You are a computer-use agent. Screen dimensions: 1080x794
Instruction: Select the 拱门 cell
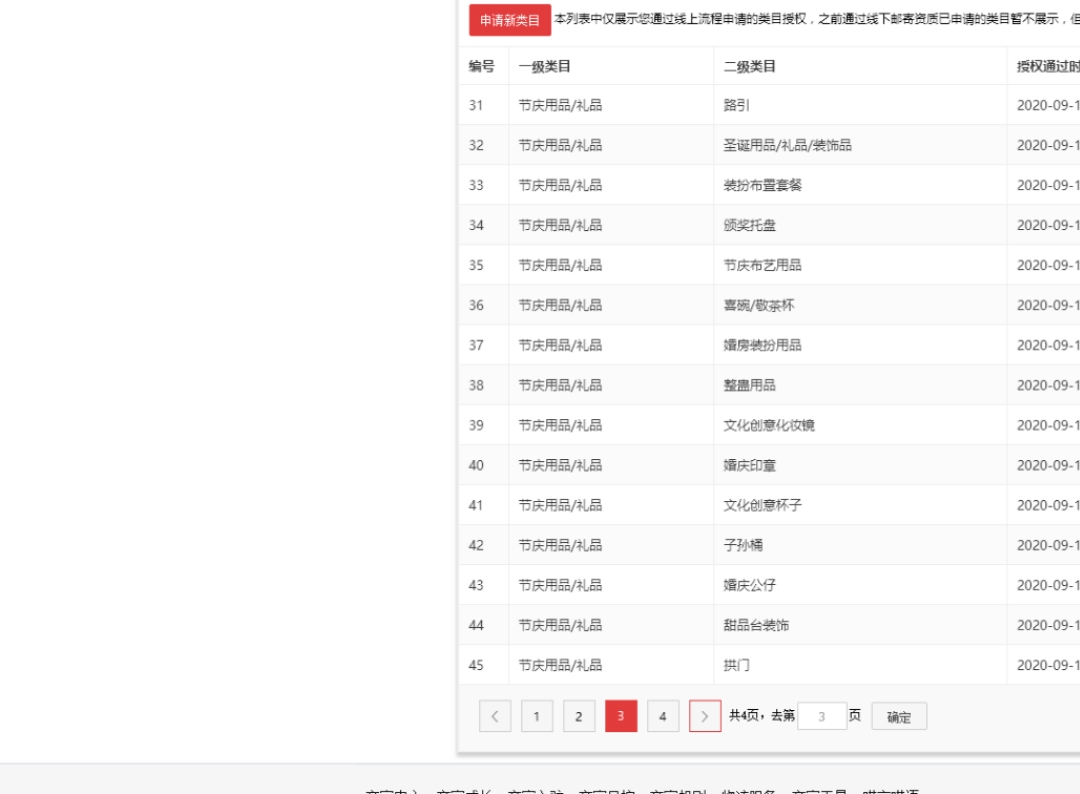[x=736, y=665]
